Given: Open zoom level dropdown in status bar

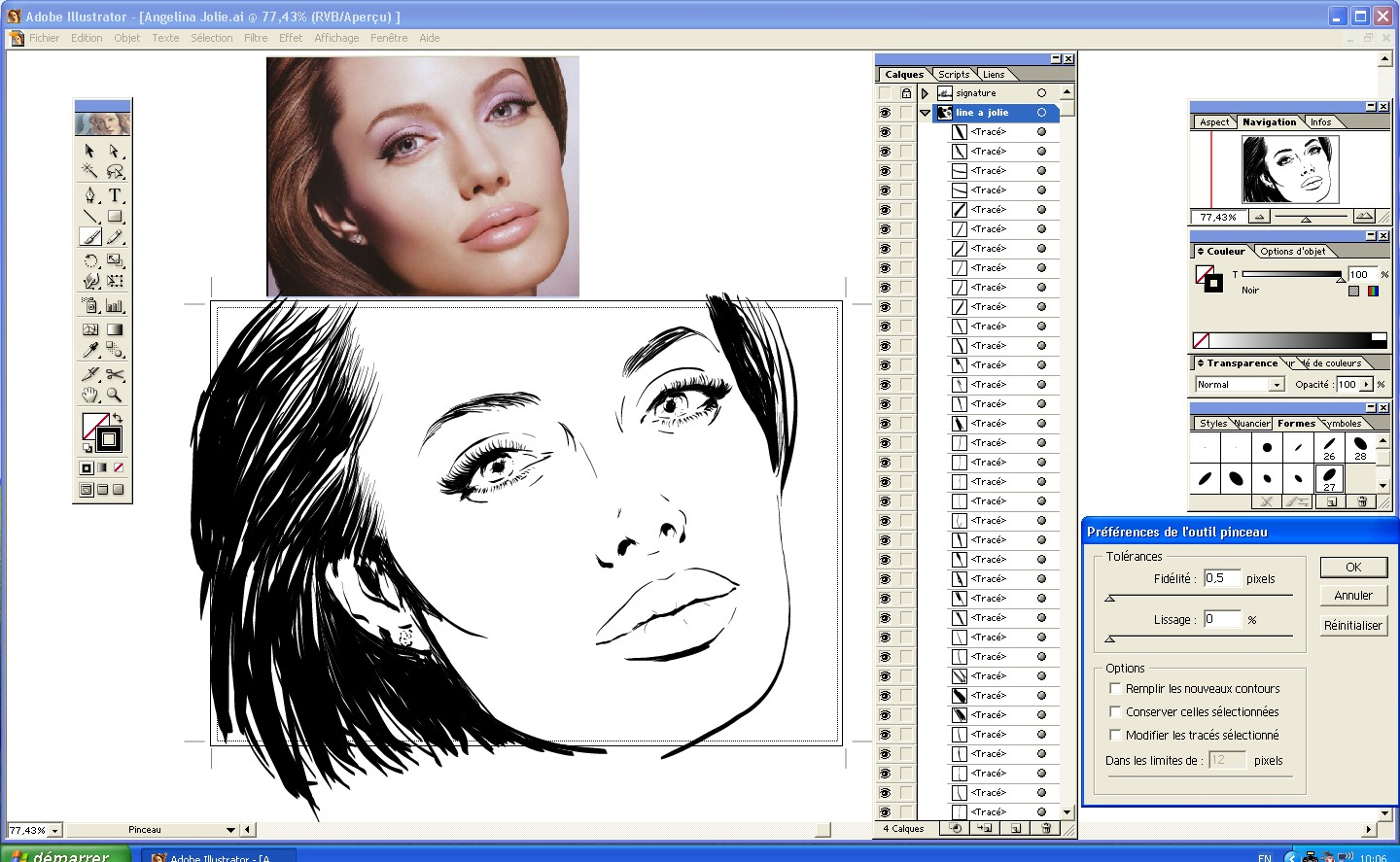Looking at the screenshot, I should 54,831.
